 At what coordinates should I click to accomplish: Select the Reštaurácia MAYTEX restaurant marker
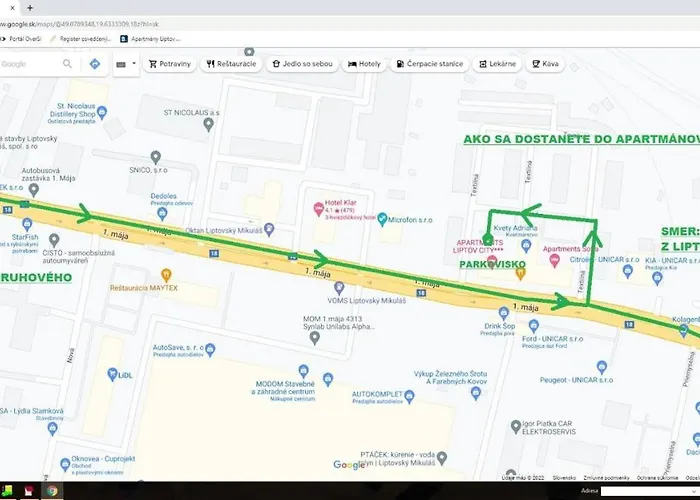click(167, 274)
